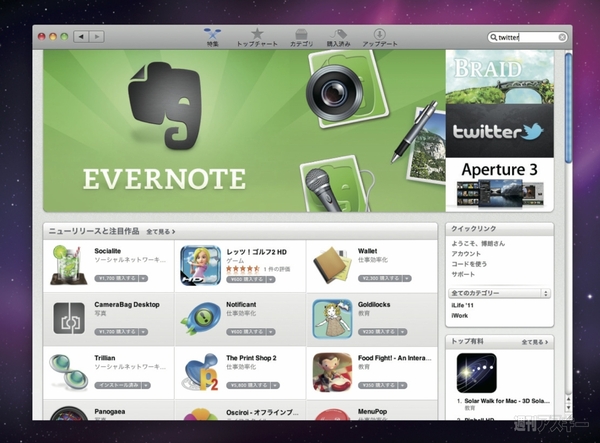Open the Food Fight app icon
The image size is (600, 443).
pos(333,372)
